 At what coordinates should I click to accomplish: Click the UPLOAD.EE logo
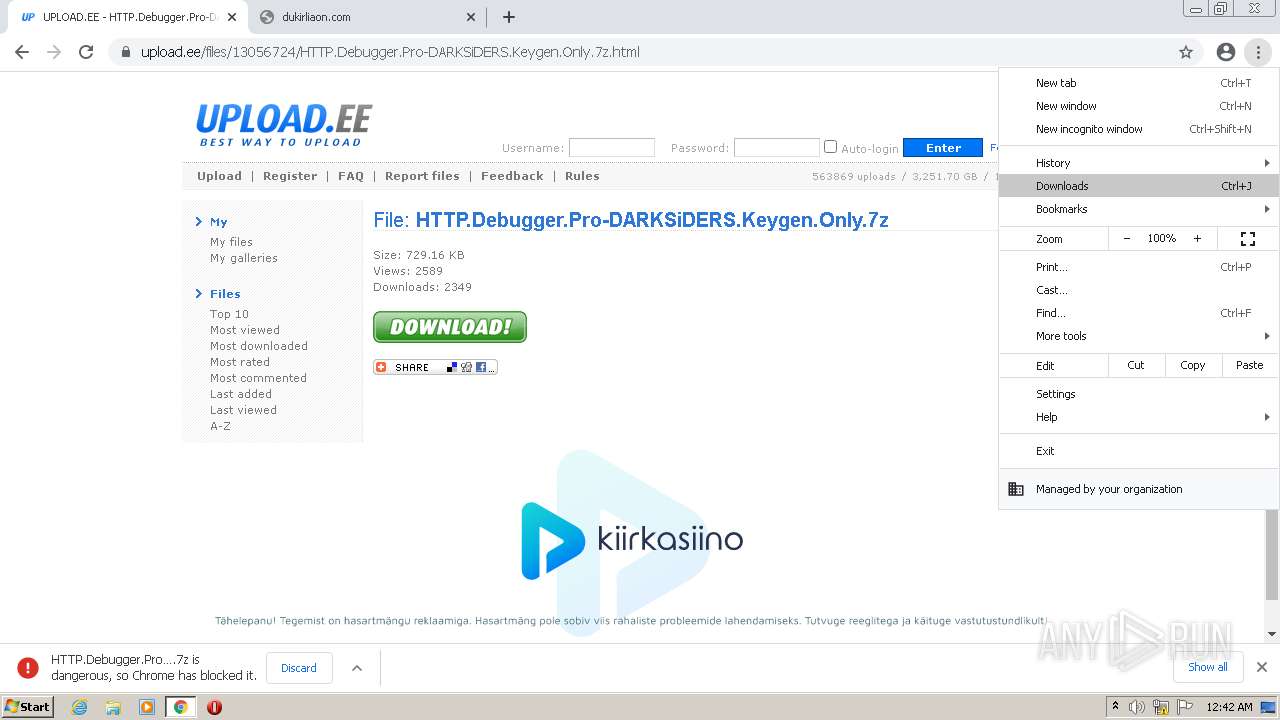tap(284, 125)
